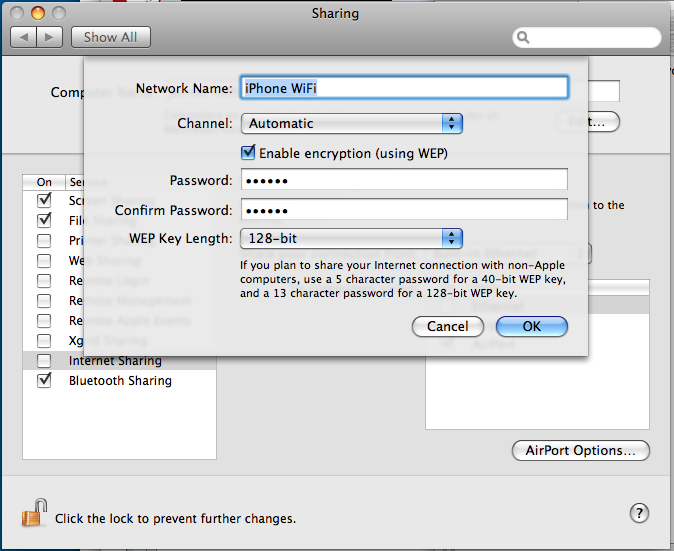The image size is (674, 551).
Task: Toggle the Remote Management checkbox
Action: [x=44, y=300]
